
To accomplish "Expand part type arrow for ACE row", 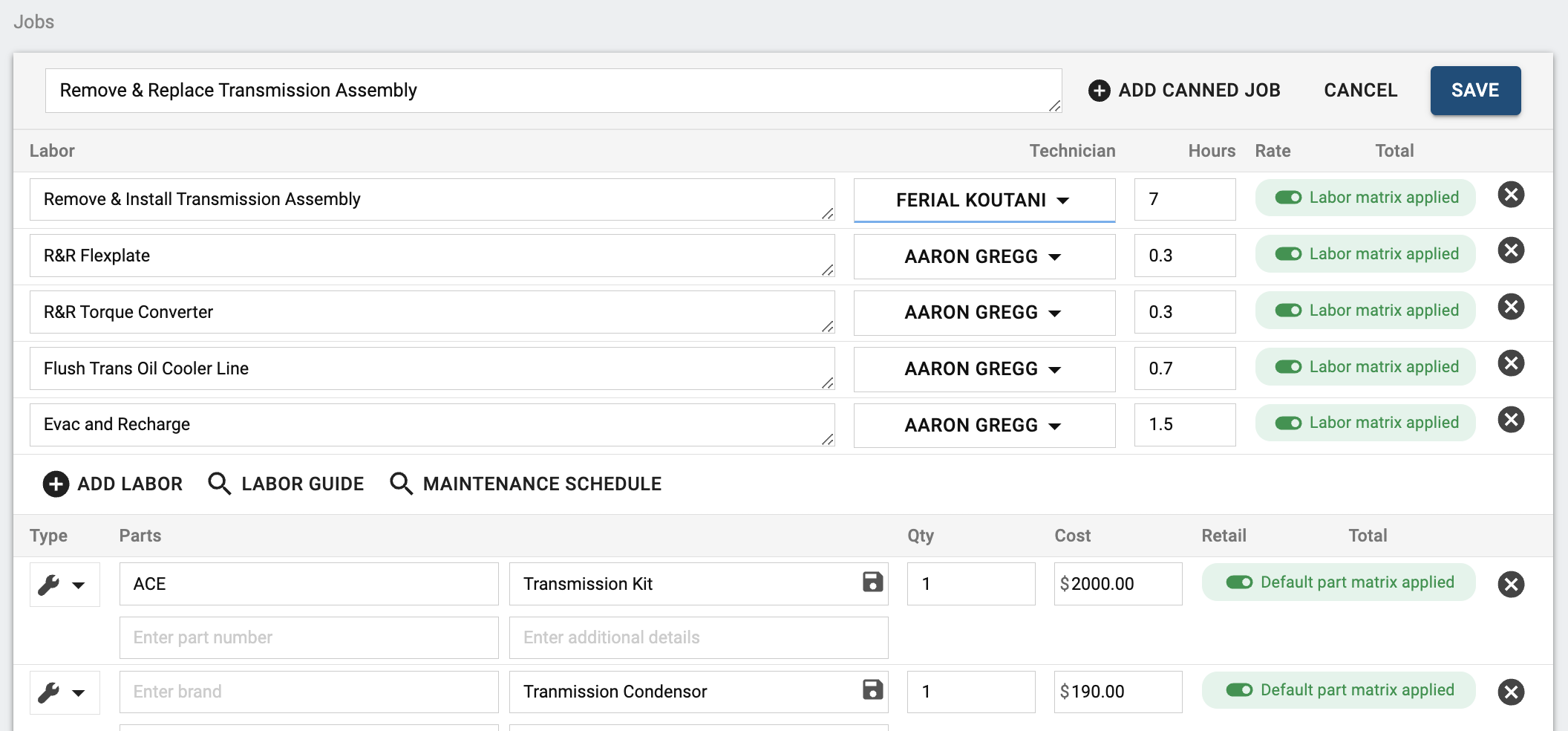I will [x=79, y=585].
